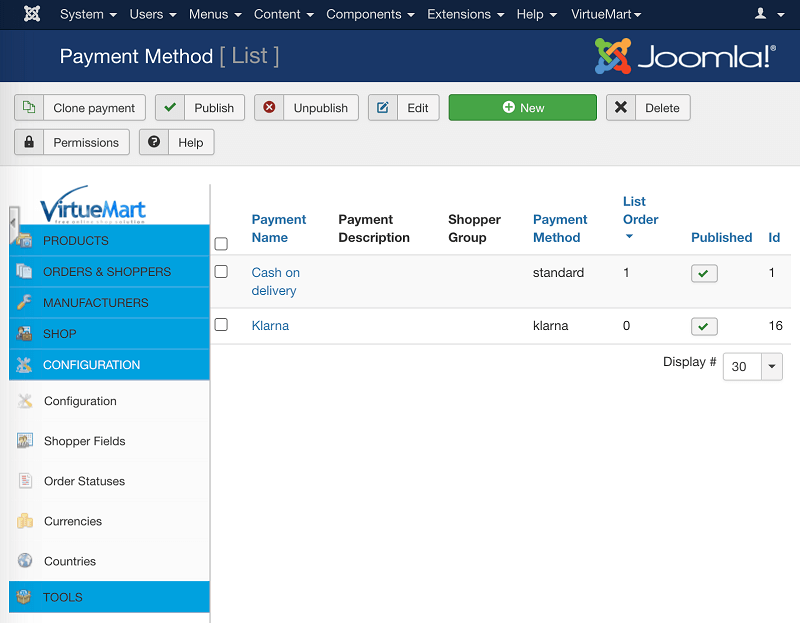Click the Delete X icon
800x623 pixels.
pyautogui.click(x=621, y=108)
